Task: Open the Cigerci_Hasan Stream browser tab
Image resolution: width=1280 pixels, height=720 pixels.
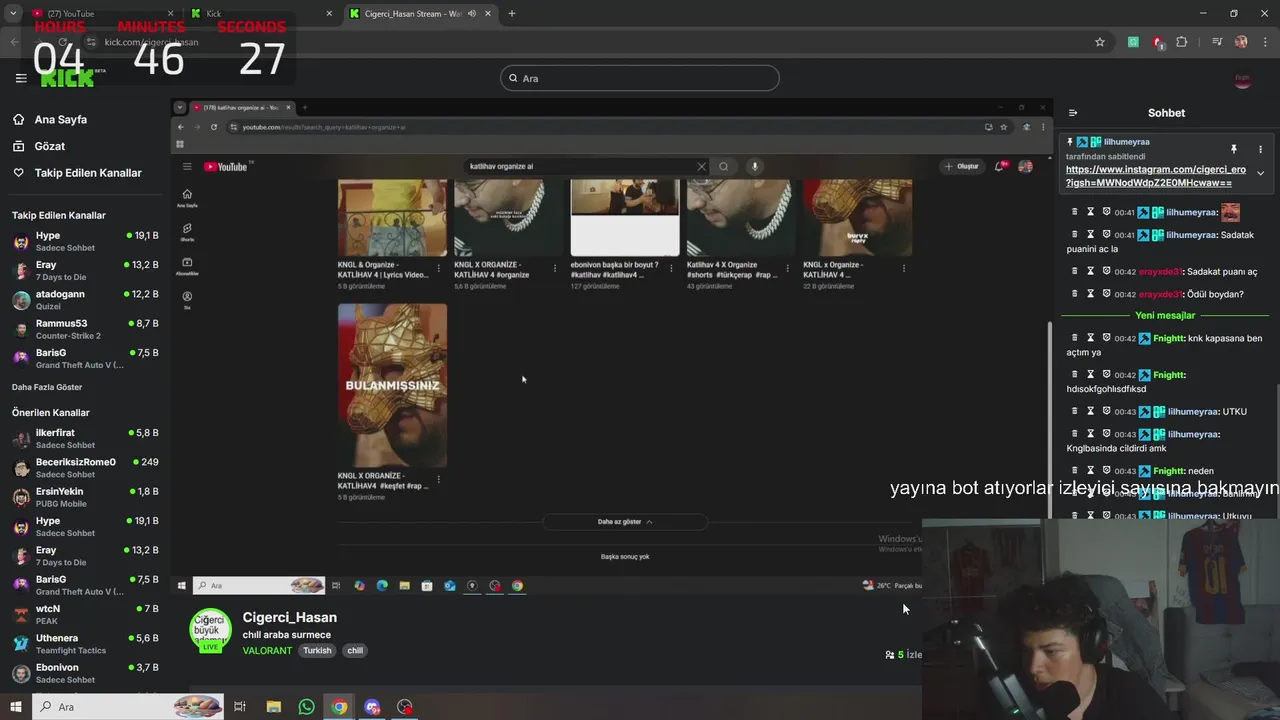Action: (x=420, y=14)
